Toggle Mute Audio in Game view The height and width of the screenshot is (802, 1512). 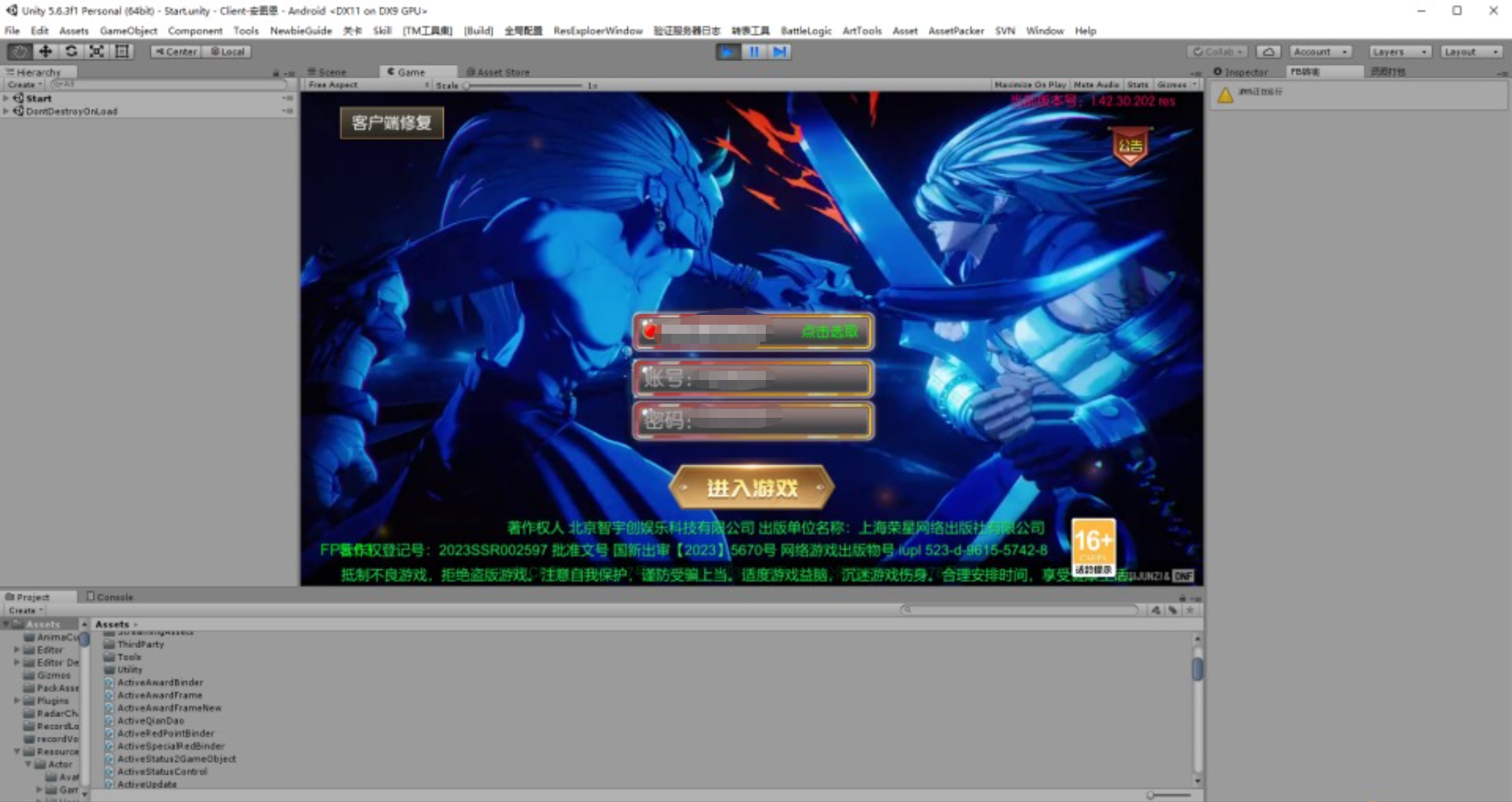(1095, 85)
